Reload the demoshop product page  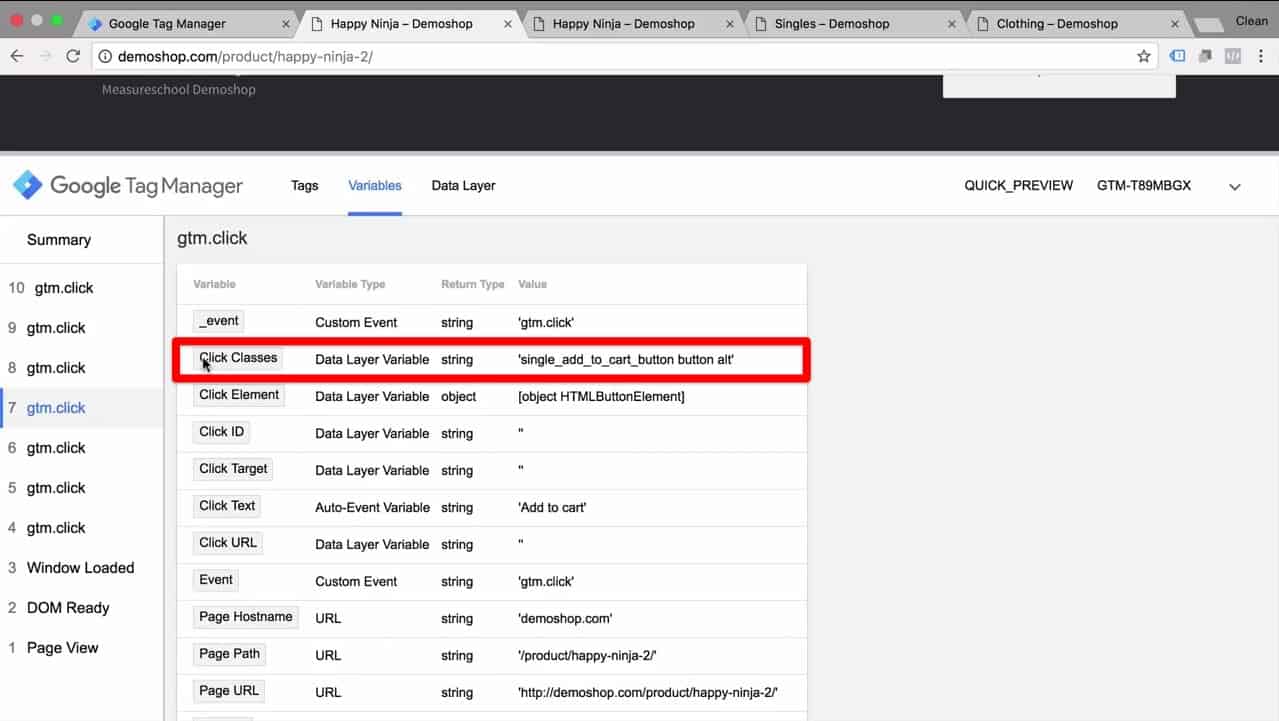pyautogui.click(x=73, y=57)
